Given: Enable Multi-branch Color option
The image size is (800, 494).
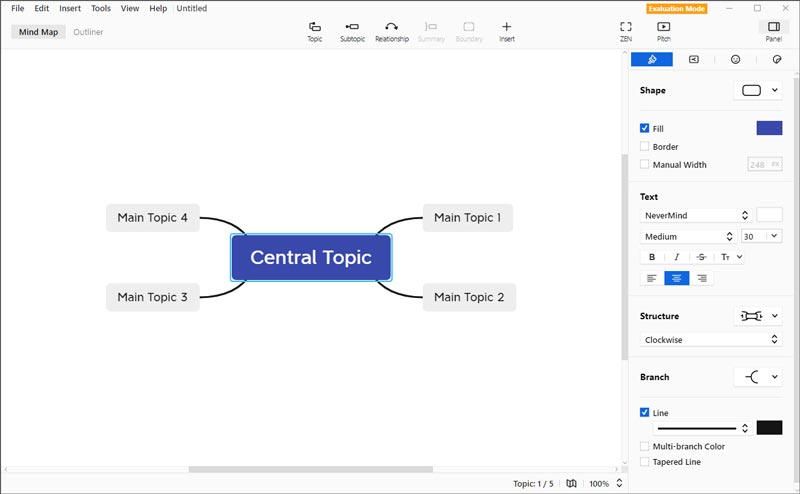Looking at the screenshot, I should 645,446.
